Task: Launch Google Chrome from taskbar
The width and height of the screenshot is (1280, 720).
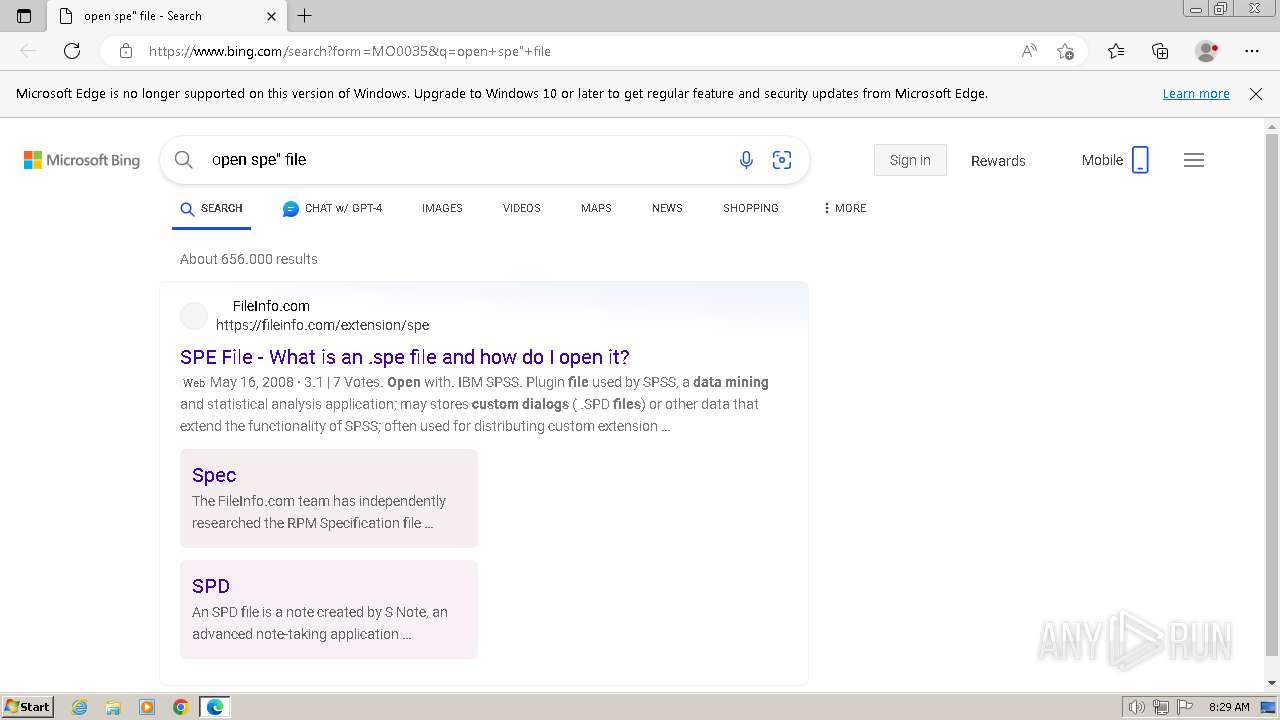Action: pos(181,707)
